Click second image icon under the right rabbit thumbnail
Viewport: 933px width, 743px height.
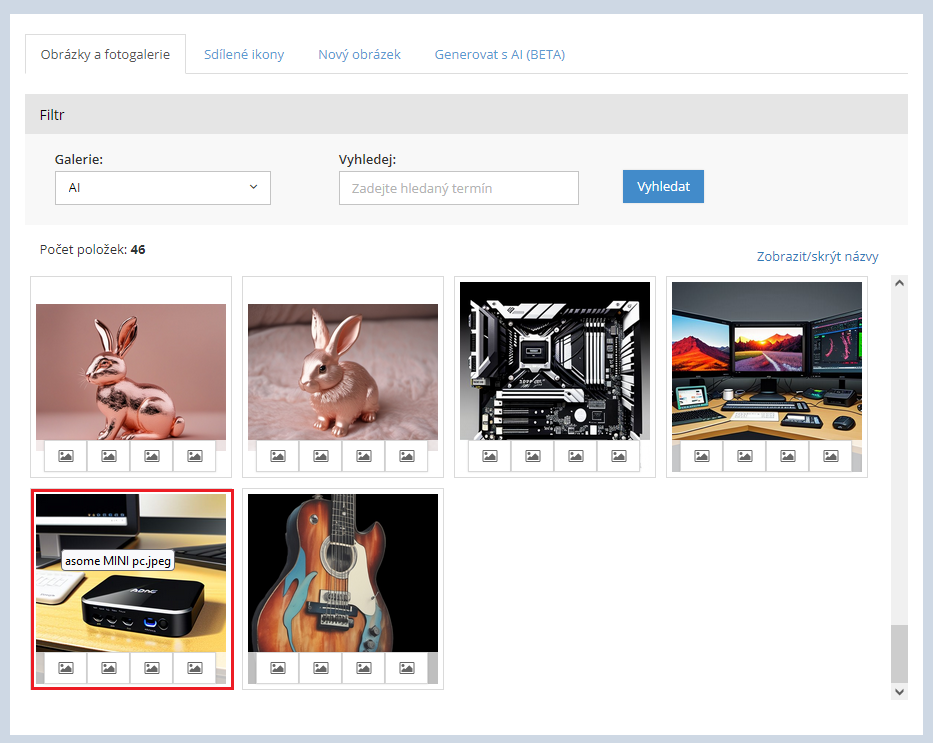321,456
